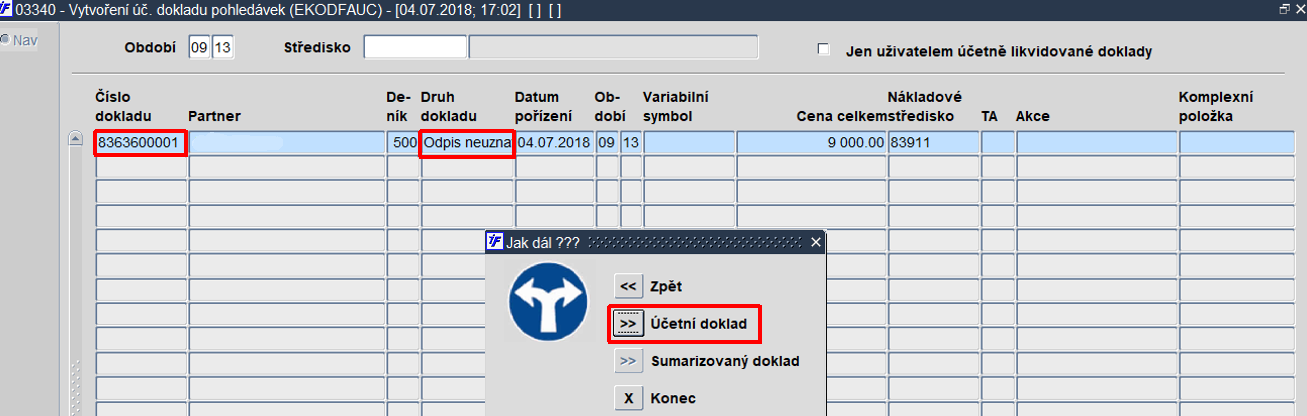Click the Akce cell in first row
Image resolution: width=1307 pixels, height=416 pixels.
[x=1096, y=143]
